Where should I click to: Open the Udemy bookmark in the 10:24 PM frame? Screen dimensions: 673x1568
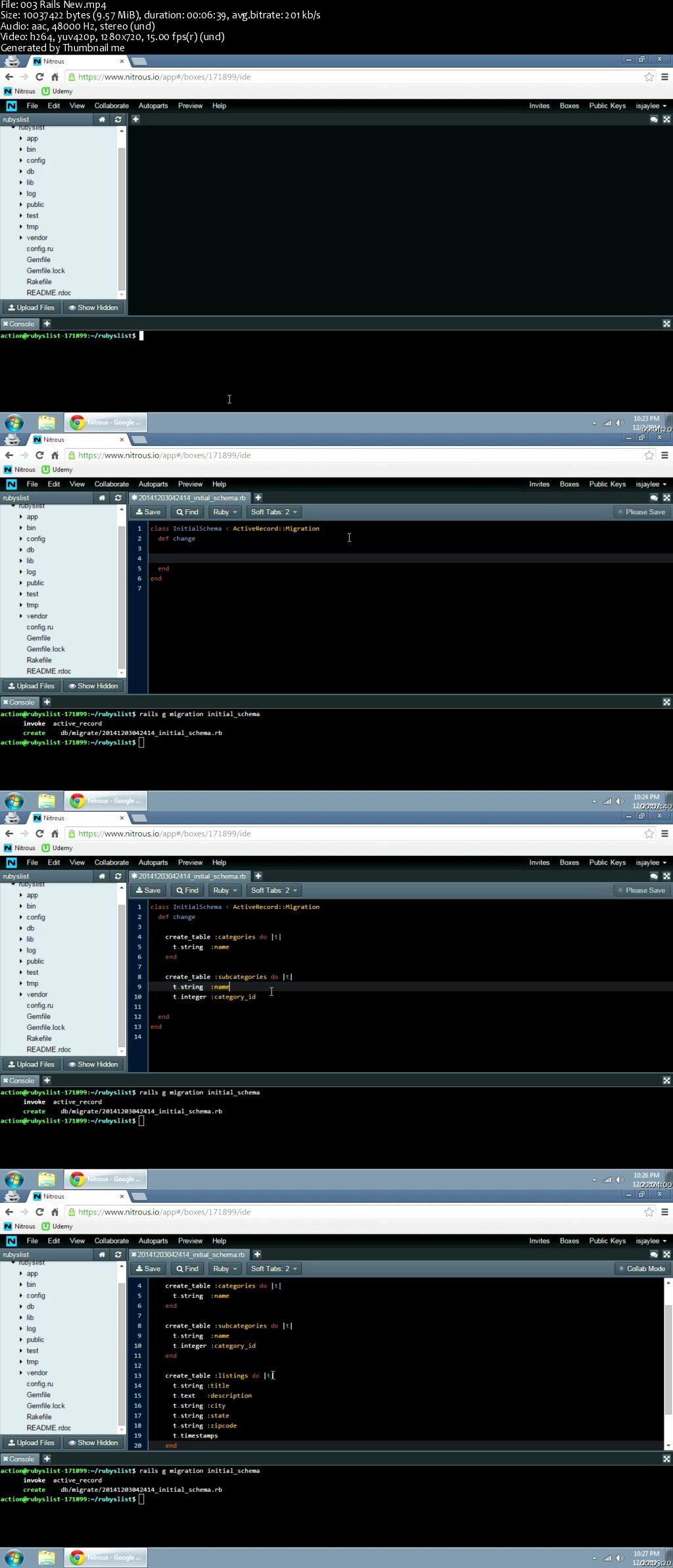pos(57,470)
